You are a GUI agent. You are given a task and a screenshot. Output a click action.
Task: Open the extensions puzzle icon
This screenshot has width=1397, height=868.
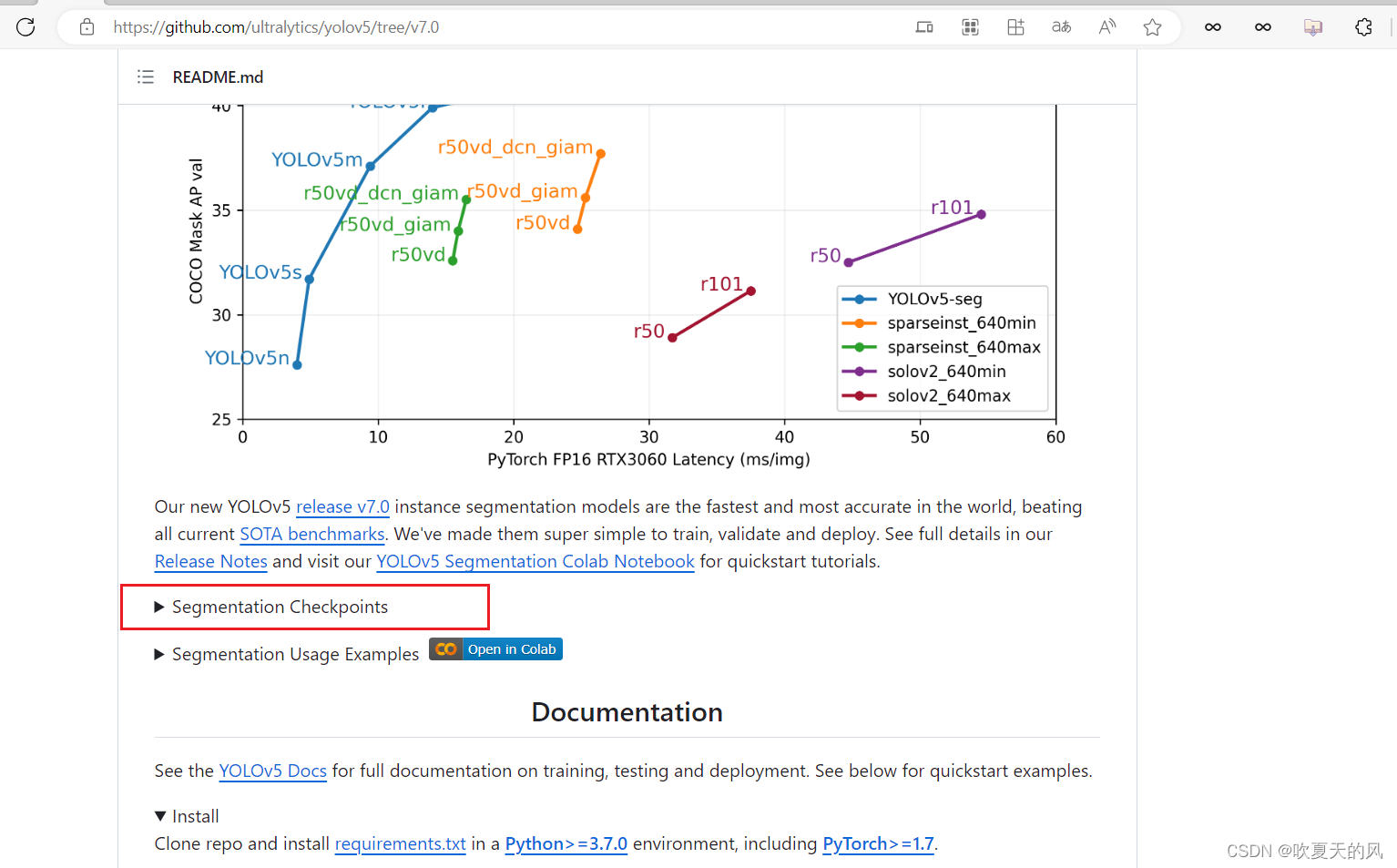1363,27
